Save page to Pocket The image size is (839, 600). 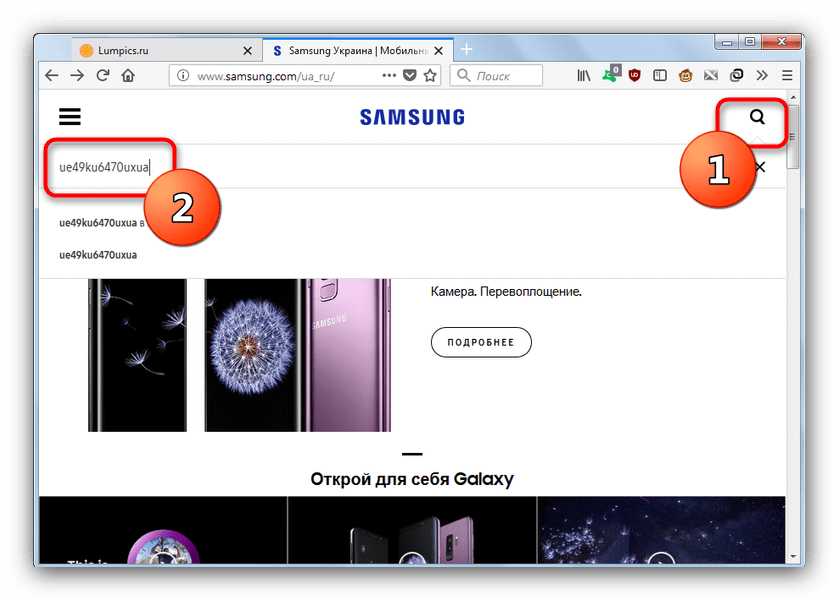click(410, 75)
